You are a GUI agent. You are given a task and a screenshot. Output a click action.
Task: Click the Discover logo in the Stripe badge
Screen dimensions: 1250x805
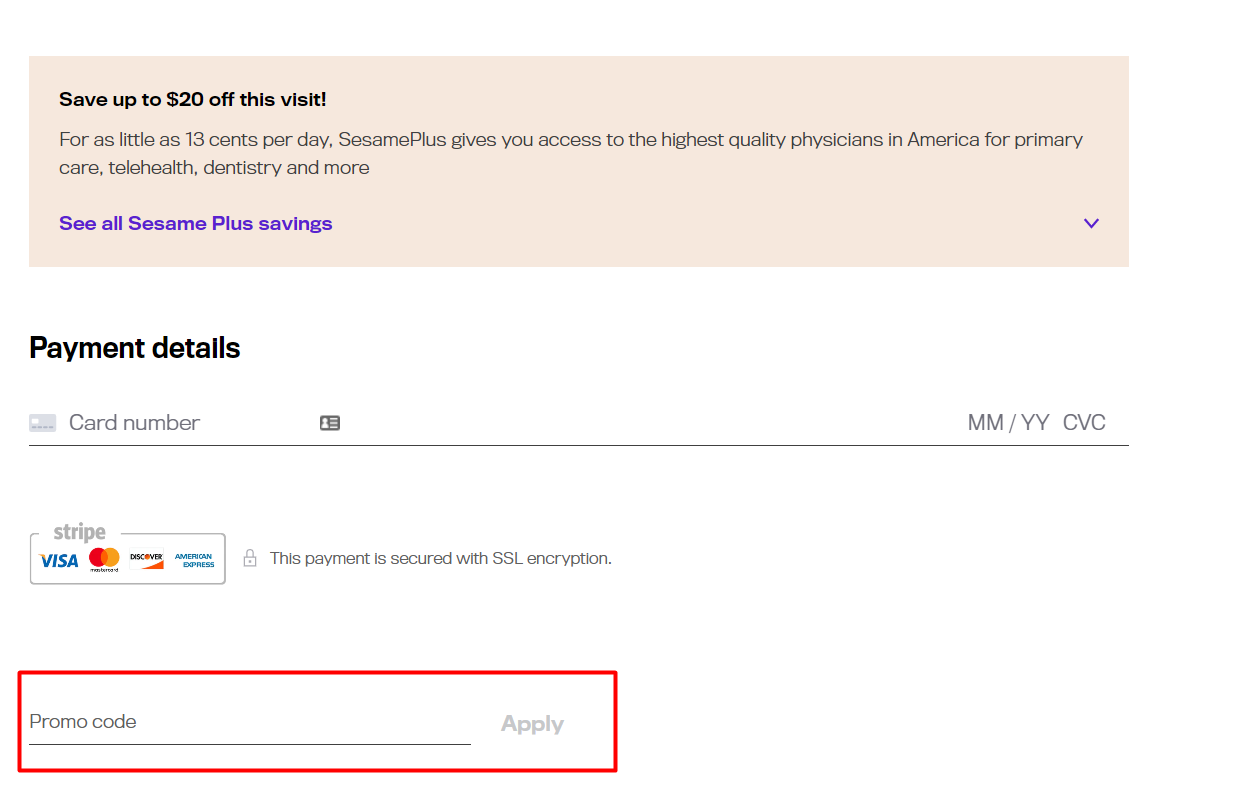point(146,560)
